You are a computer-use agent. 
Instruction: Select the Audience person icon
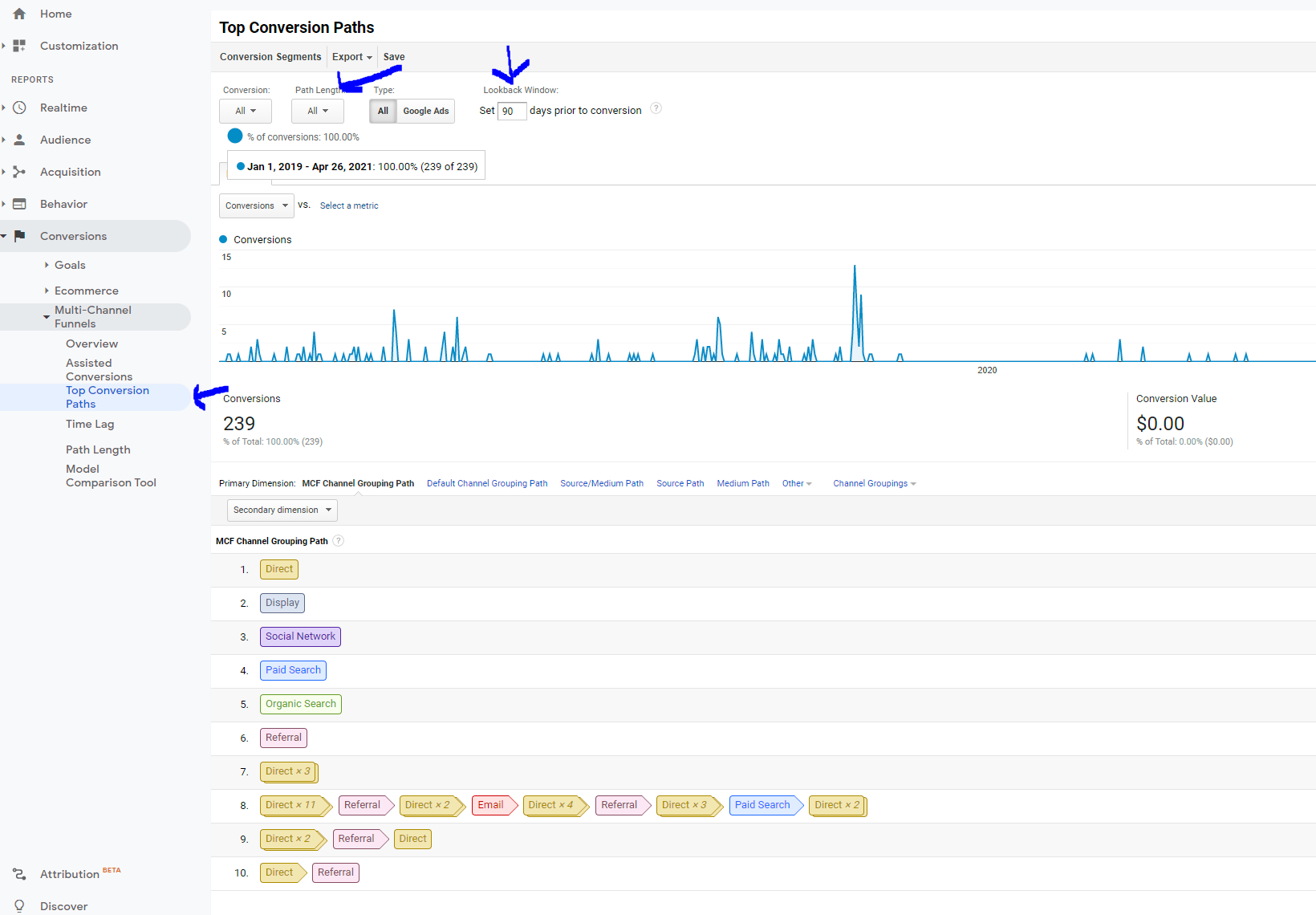point(19,140)
